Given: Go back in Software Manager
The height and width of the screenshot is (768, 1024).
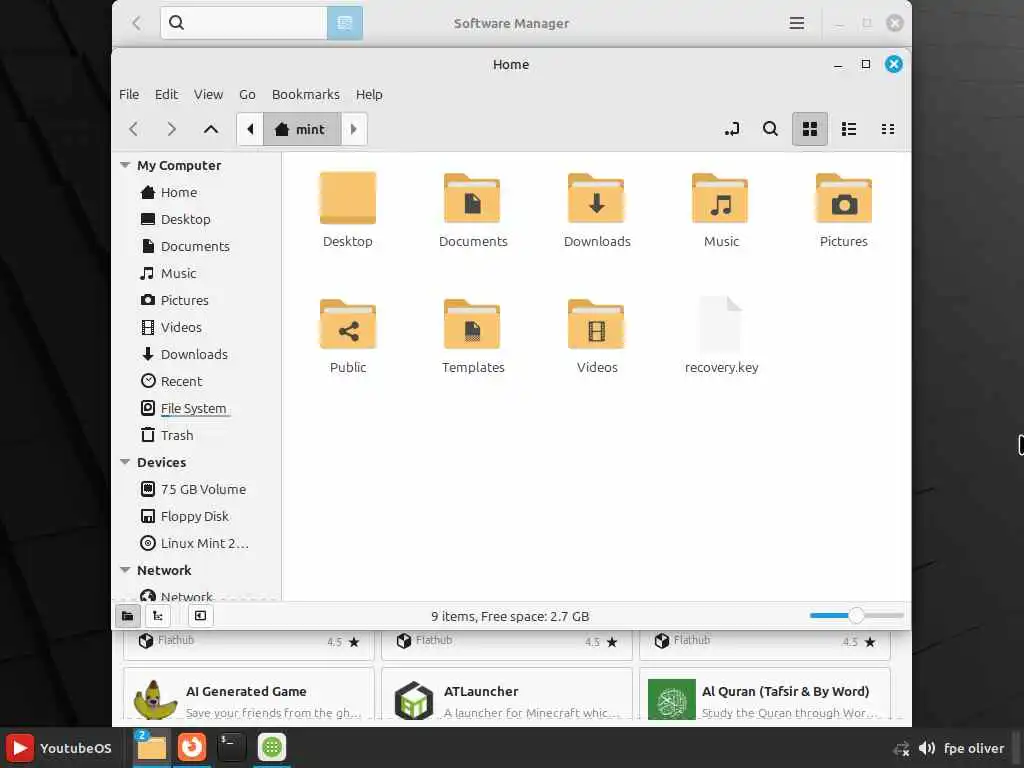Looking at the screenshot, I should tap(136, 23).
